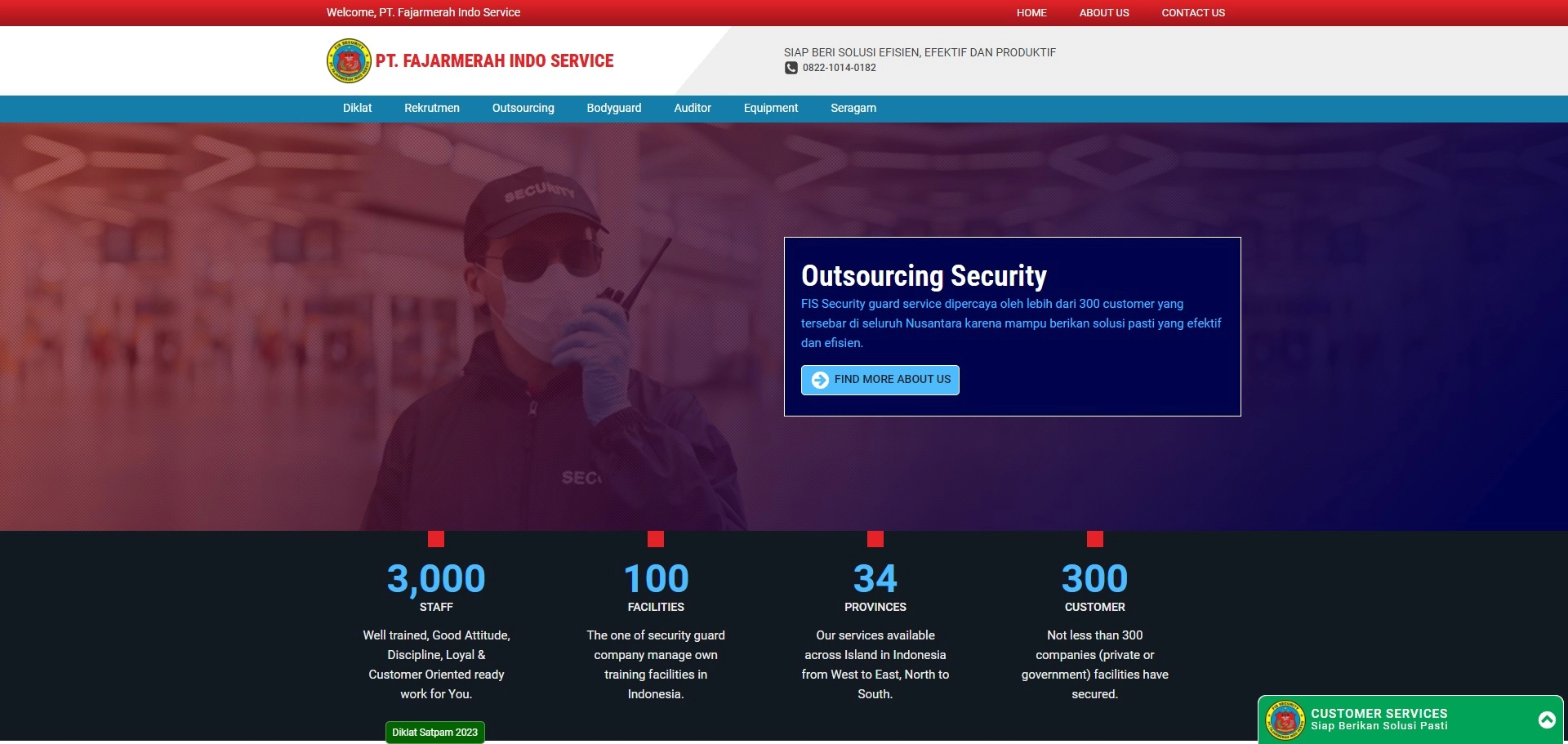Click the 3,000 staff number

(436, 579)
